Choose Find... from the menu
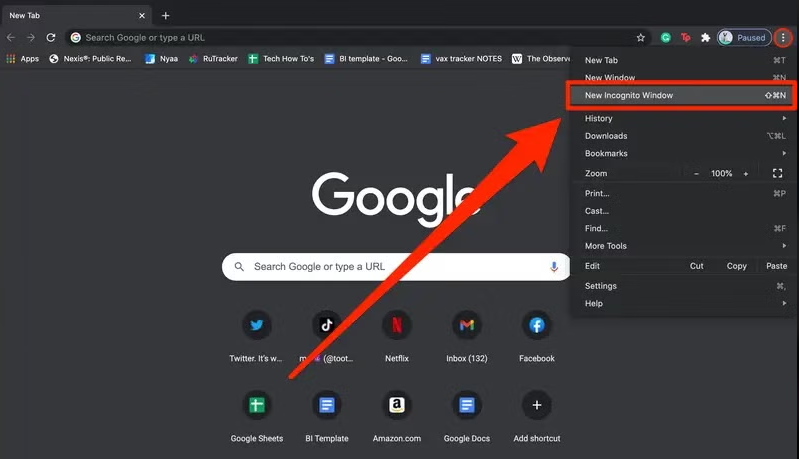Screen dimensions: 799x459 pyautogui.click(x=683, y=228)
